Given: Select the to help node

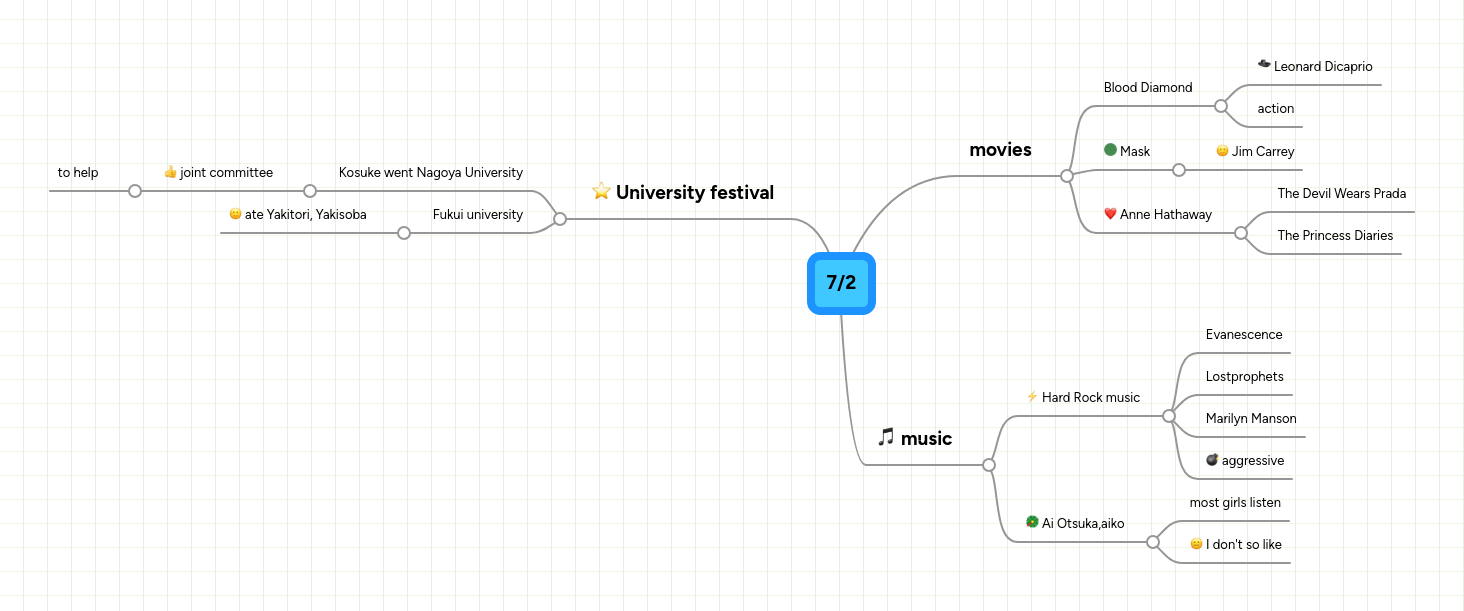Looking at the screenshot, I should tap(78, 172).
